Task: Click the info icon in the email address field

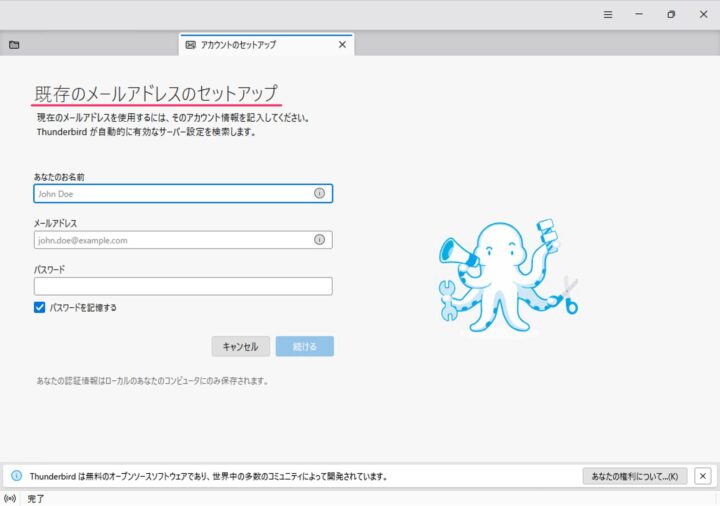Action: click(319, 240)
